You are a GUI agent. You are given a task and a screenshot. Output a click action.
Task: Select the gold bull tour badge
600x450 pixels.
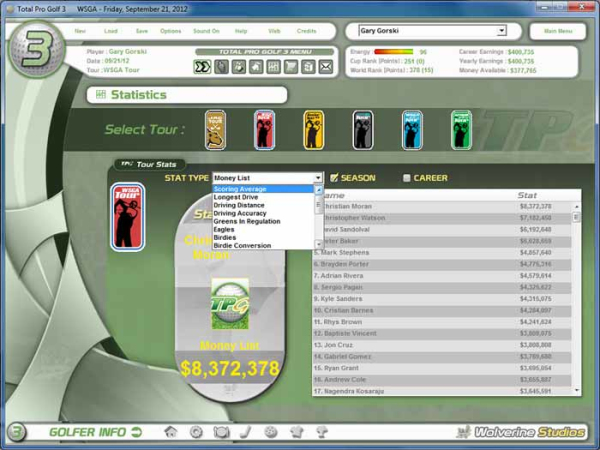click(215, 130)
